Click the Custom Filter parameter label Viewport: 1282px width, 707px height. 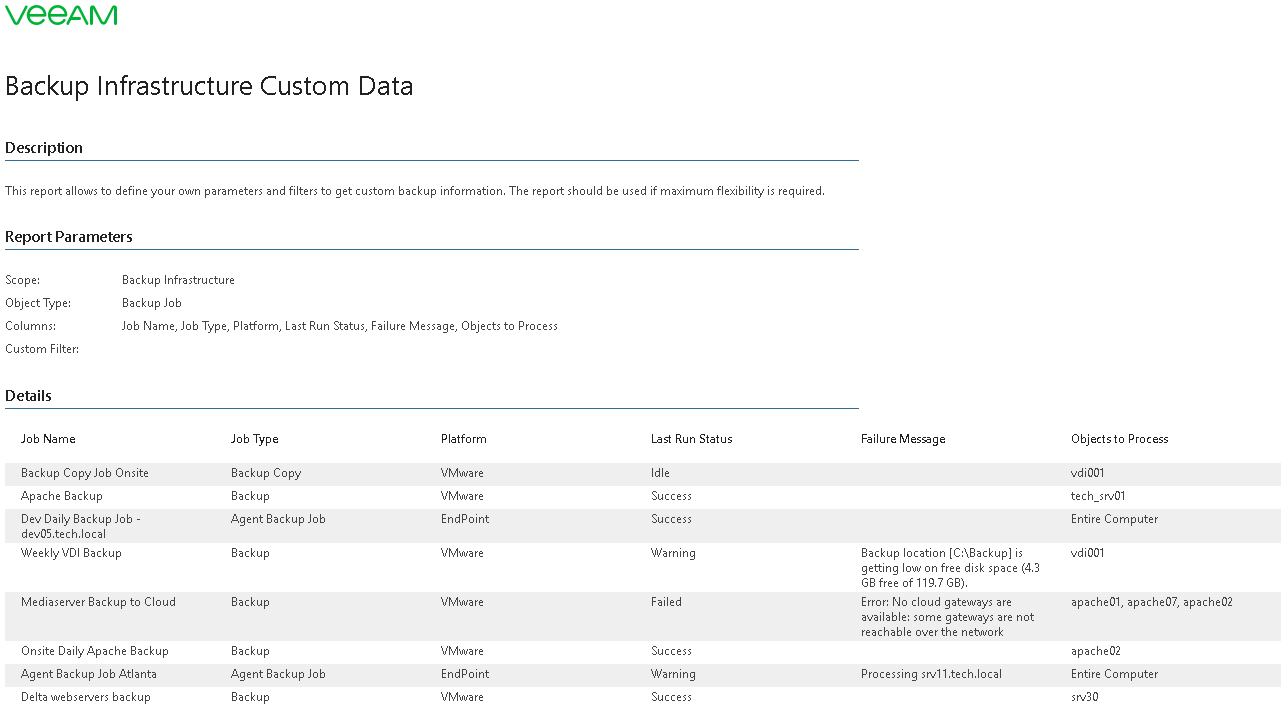pyautogui.click(x=42, y=349)
